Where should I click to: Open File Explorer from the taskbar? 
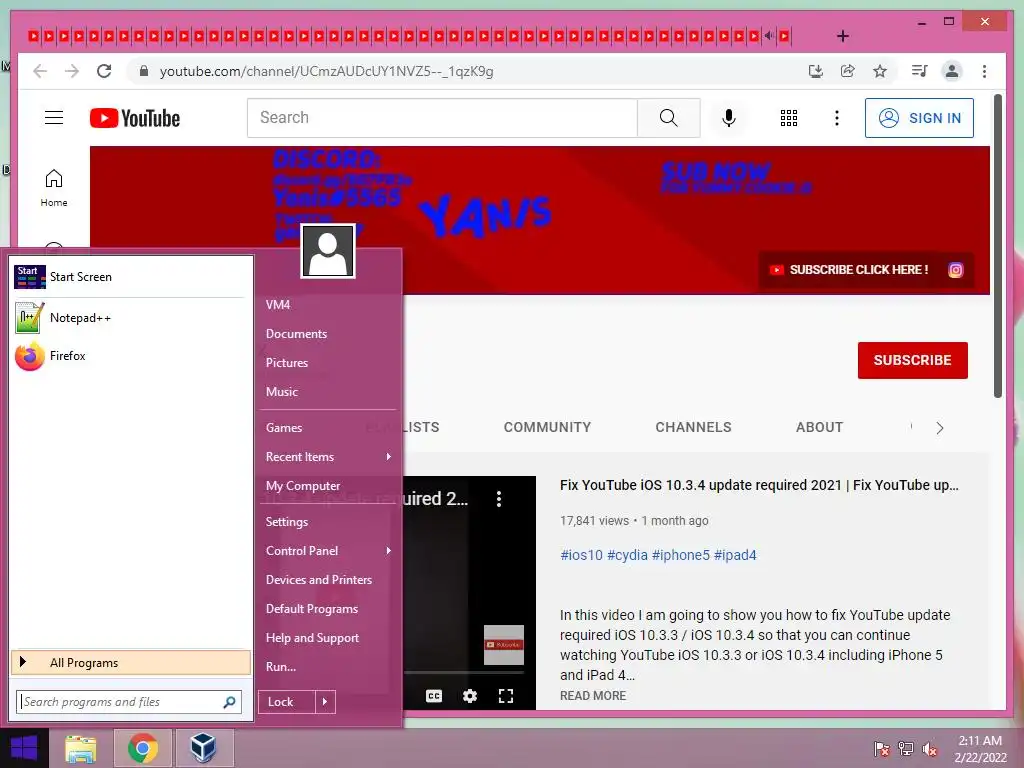pos(81,748)
